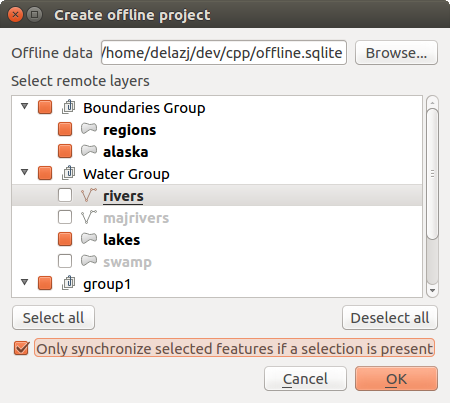
Task: Cancel the offline project dialog
Action: [305, 379]
